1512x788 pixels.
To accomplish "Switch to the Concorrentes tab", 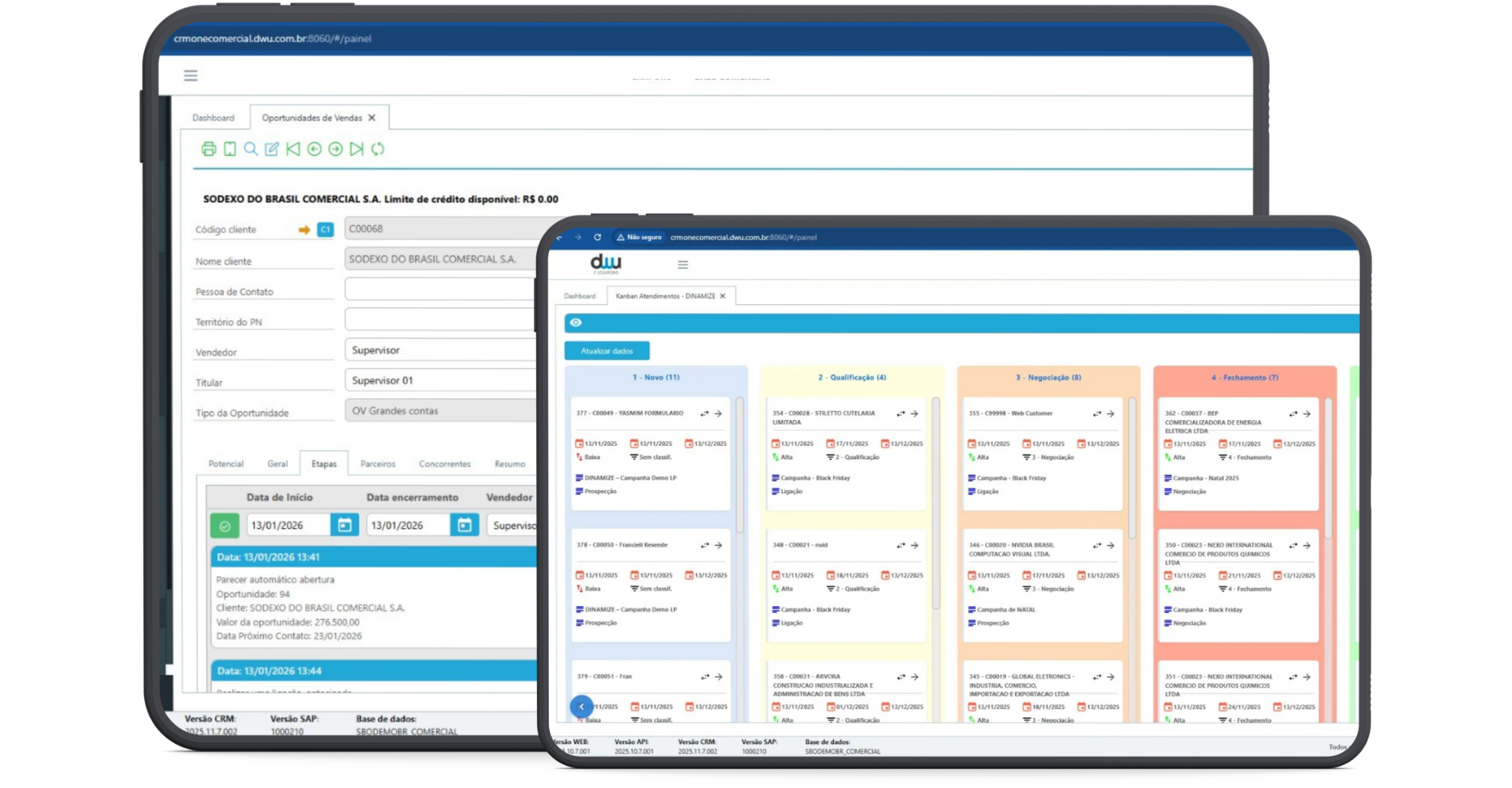I will point(444,464).
